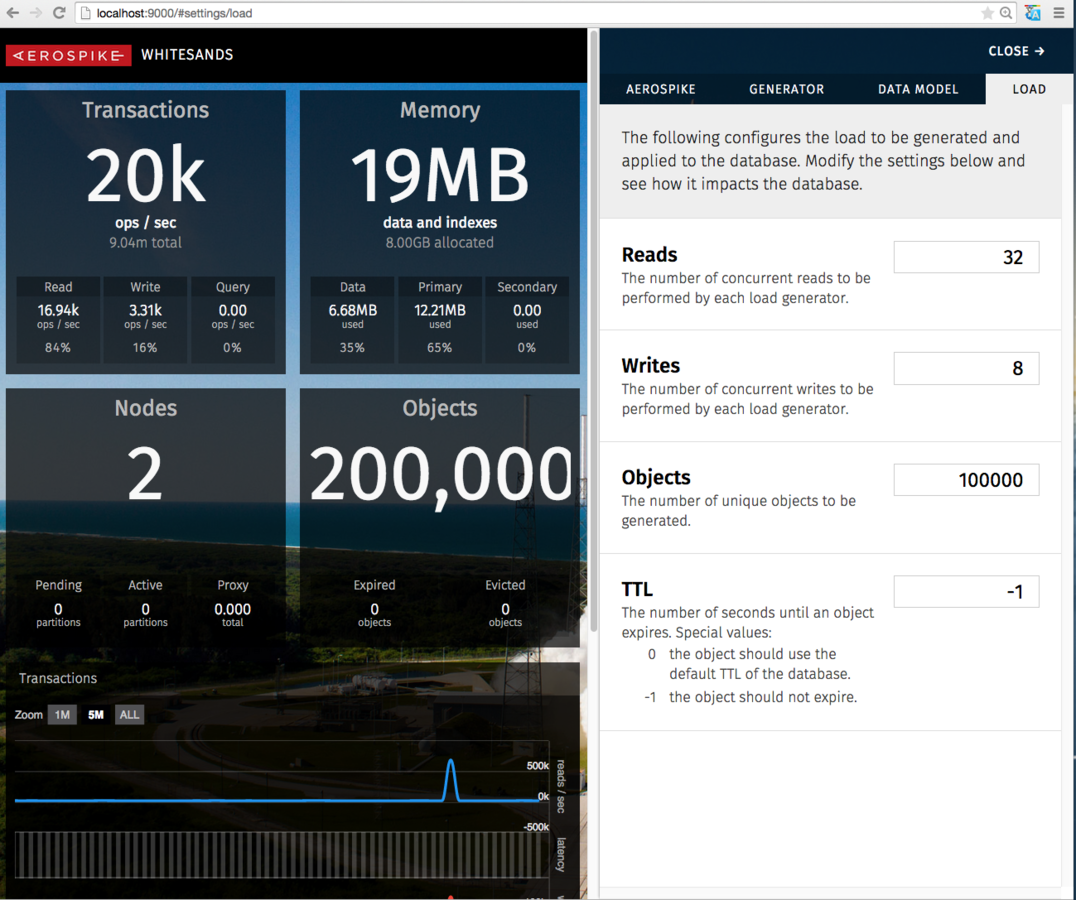Click the Reads input field

(x=966, y=257)
